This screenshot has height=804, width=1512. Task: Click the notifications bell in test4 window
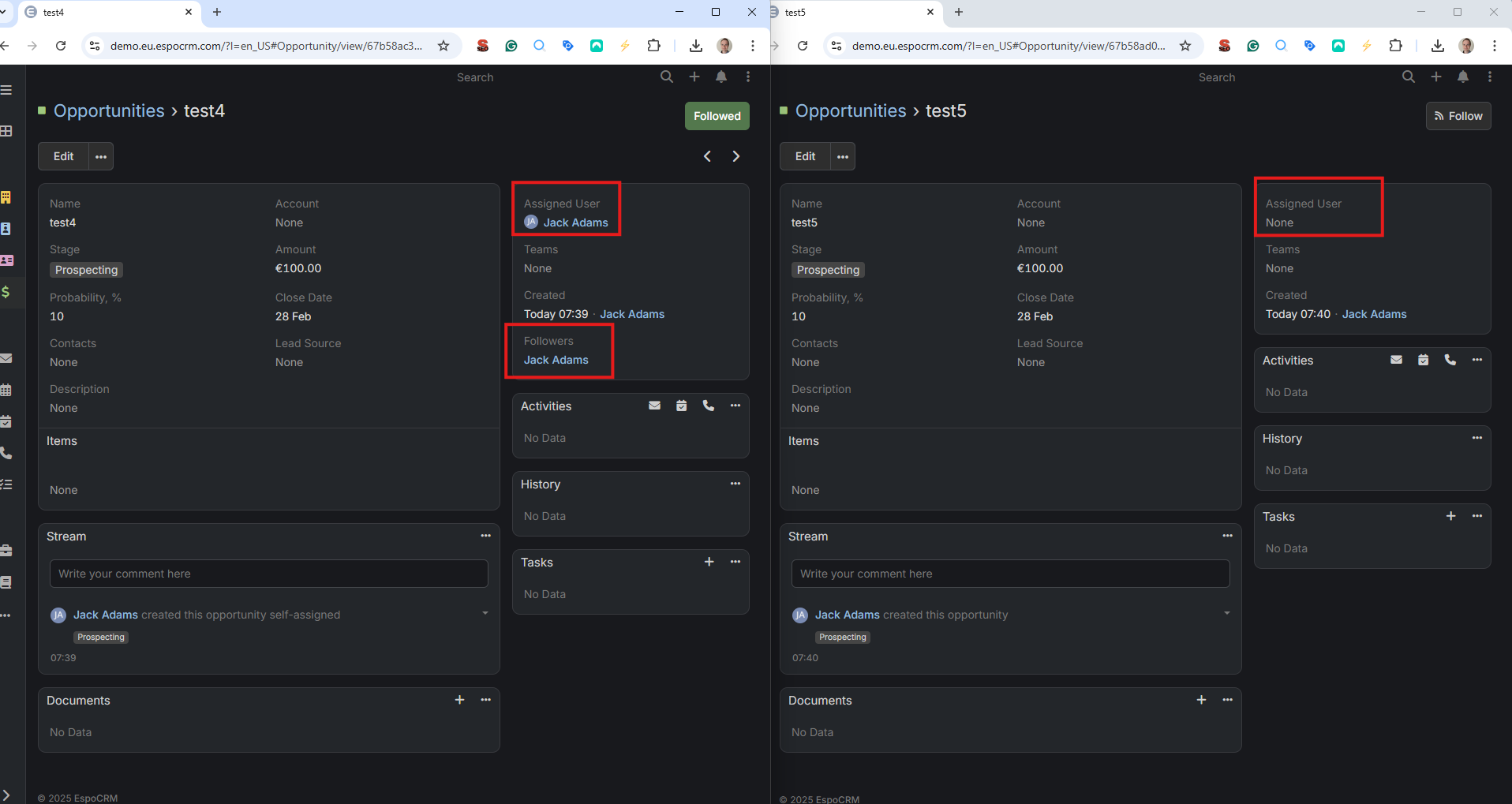721,77
